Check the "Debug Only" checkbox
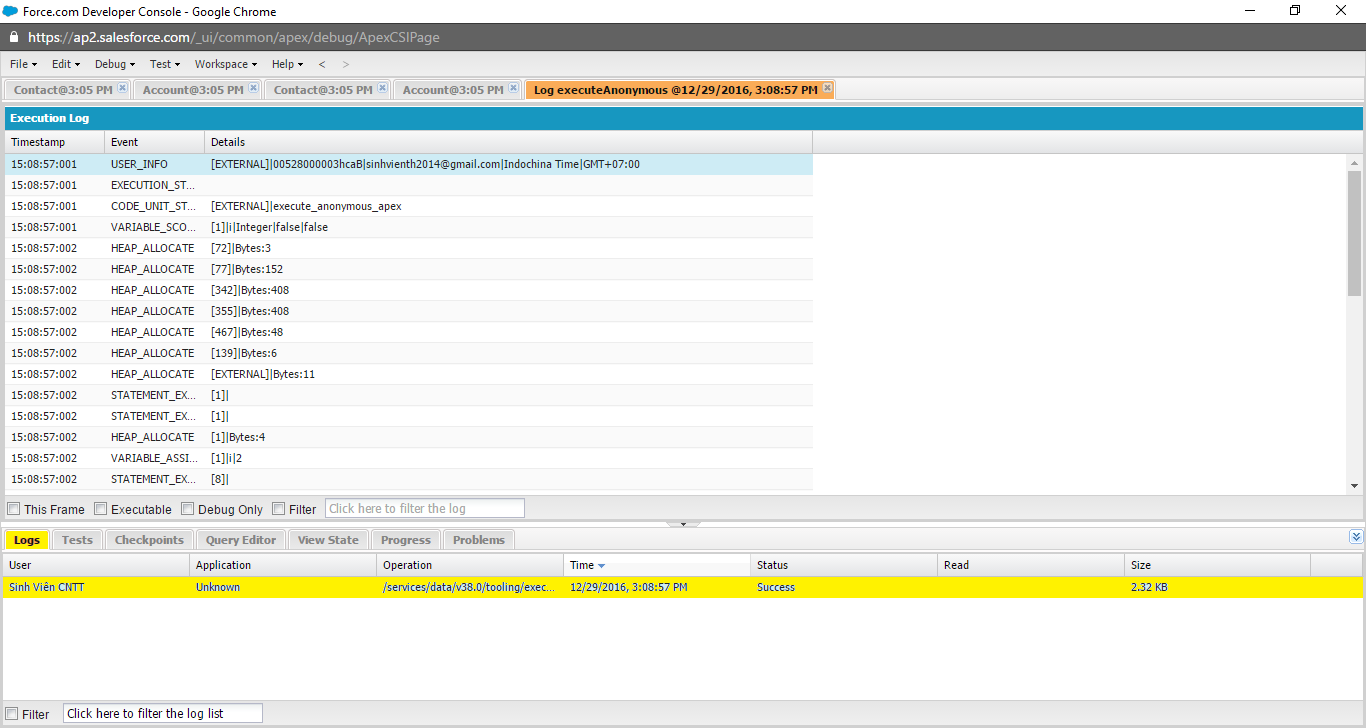This screenshot has height=728, width=1366. tap(188, 508)
